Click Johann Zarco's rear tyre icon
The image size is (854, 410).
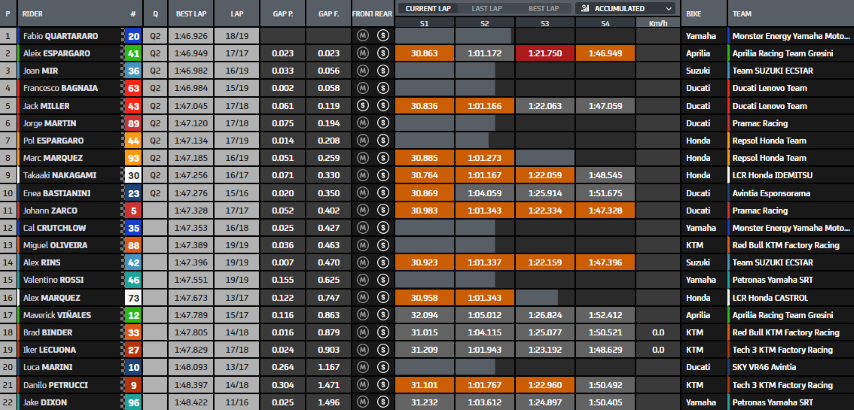click(383, 210)
